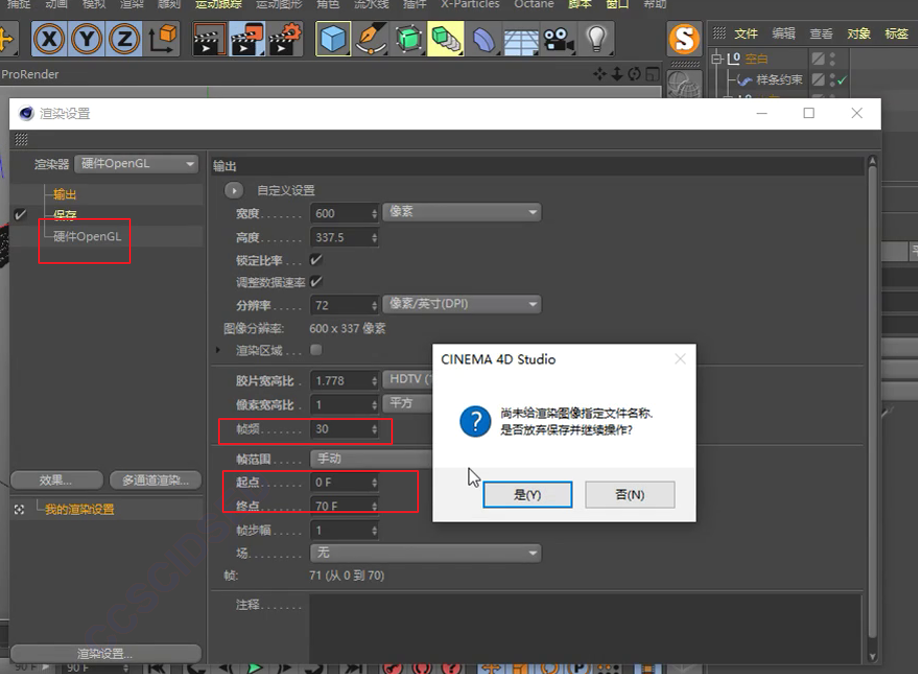Click the orange S plugin icon

click(684, 39)
